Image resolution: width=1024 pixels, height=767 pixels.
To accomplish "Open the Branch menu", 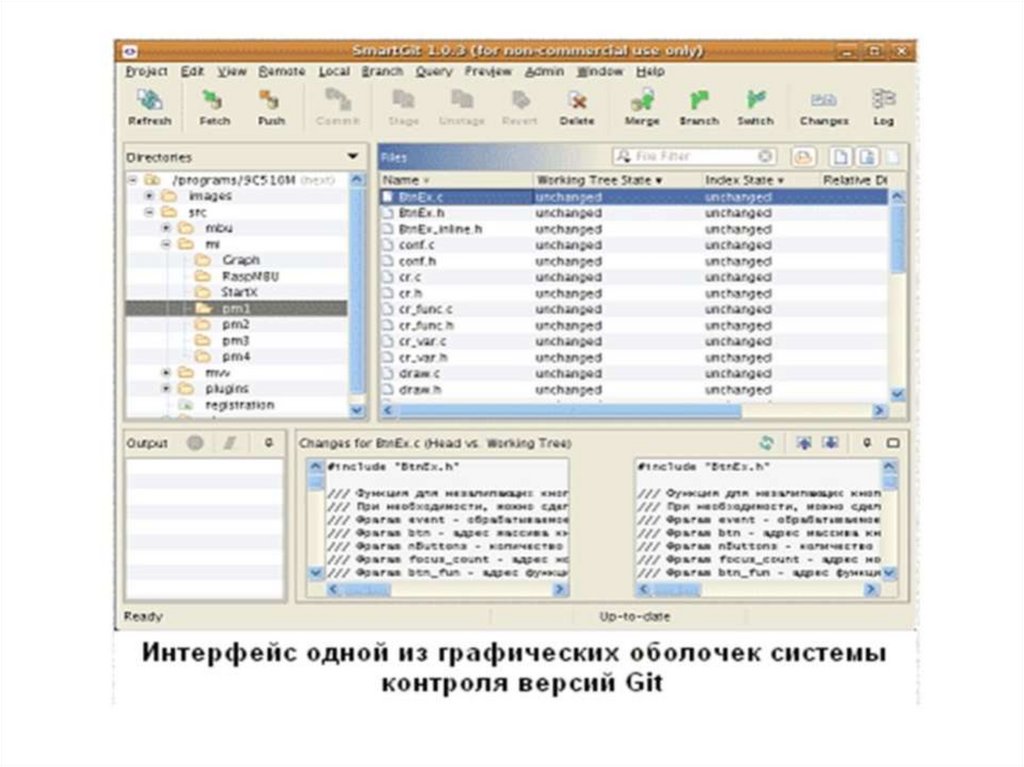I will tap(382, 71).
